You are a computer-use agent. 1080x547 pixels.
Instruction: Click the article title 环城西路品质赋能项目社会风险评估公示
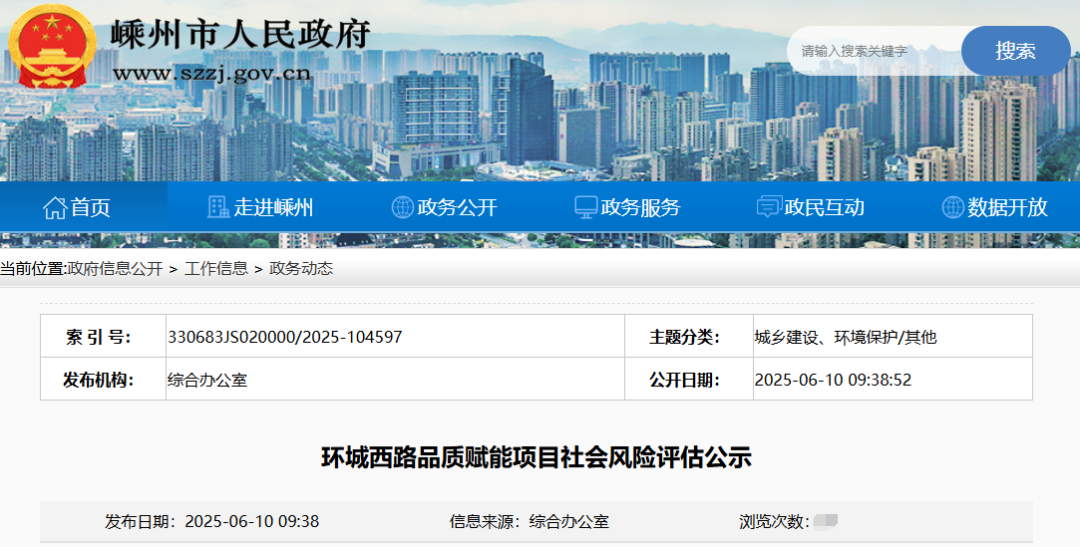(x=536, y=458)
